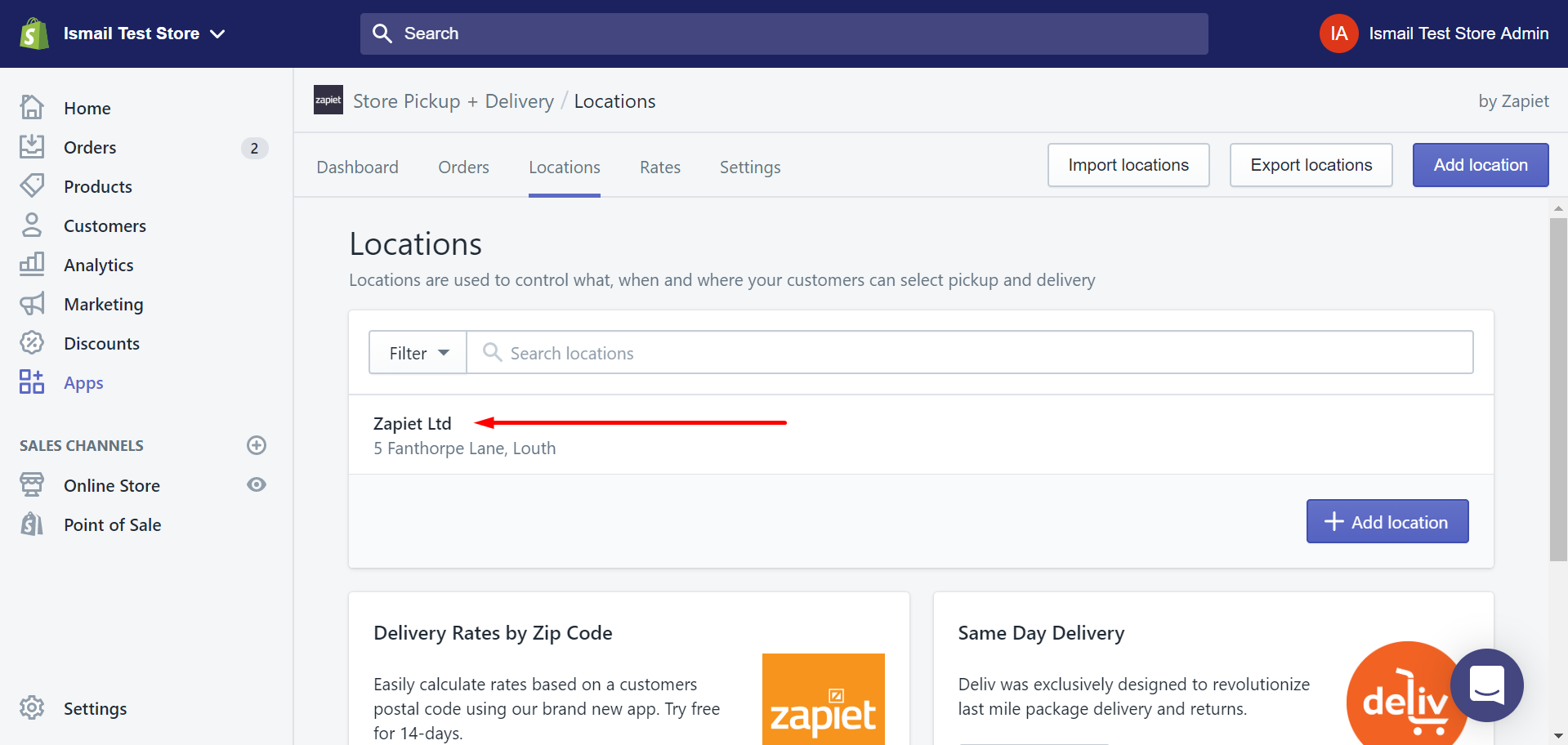Click Export locations button
The image size is (1568, 745).
point(1311,165)
